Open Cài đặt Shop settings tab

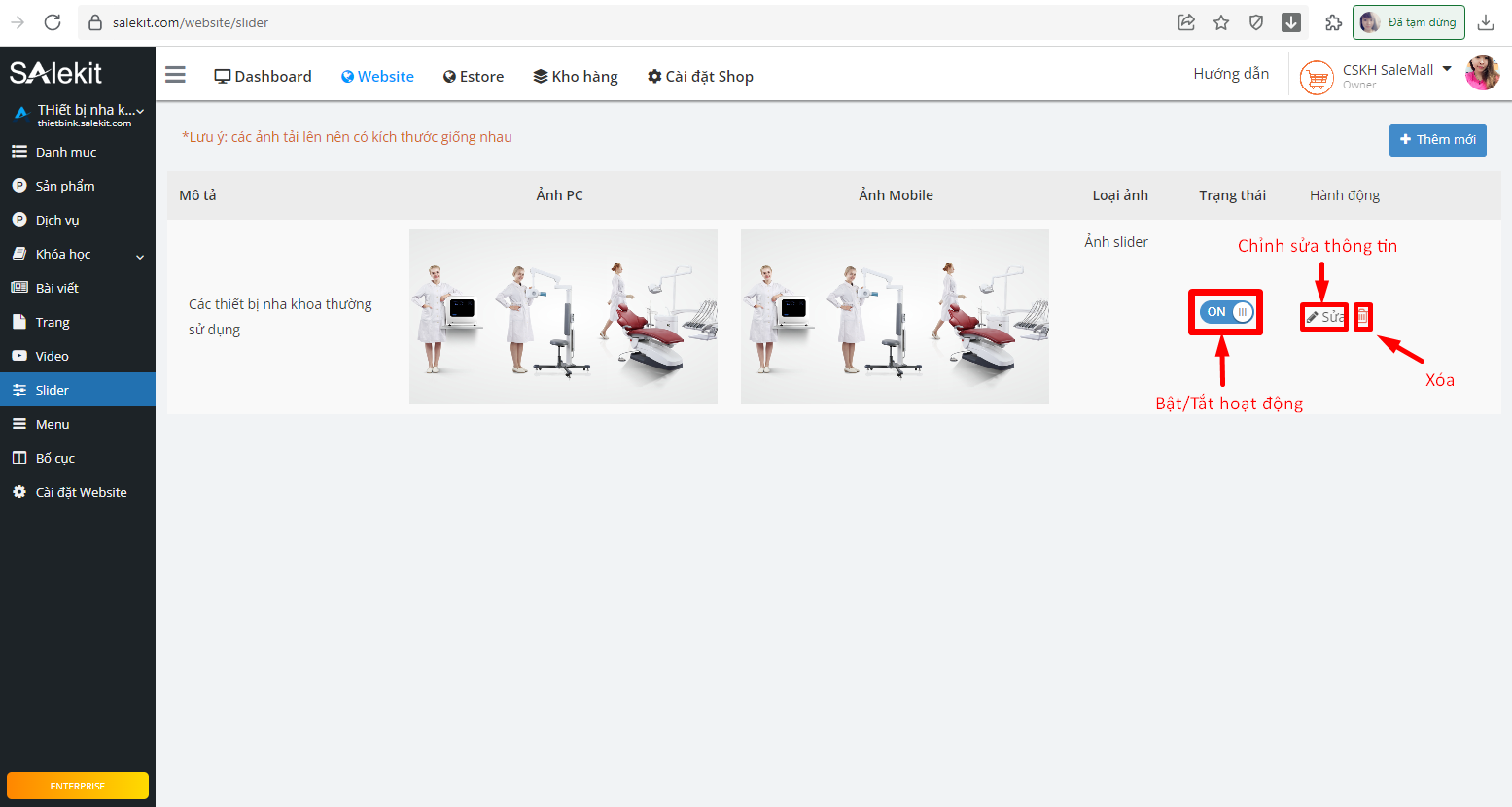pyautogui.click(x=700, y=76)
